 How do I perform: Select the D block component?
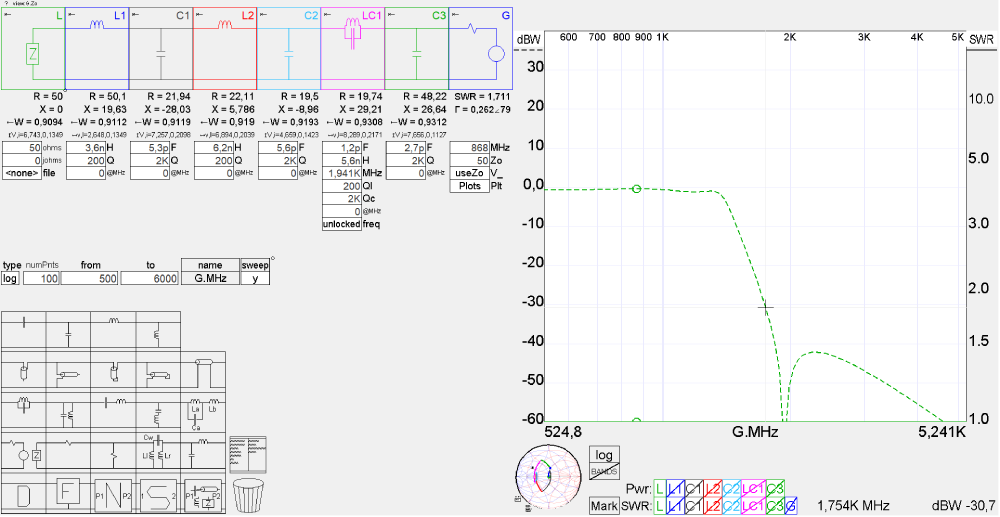(24, 494)
